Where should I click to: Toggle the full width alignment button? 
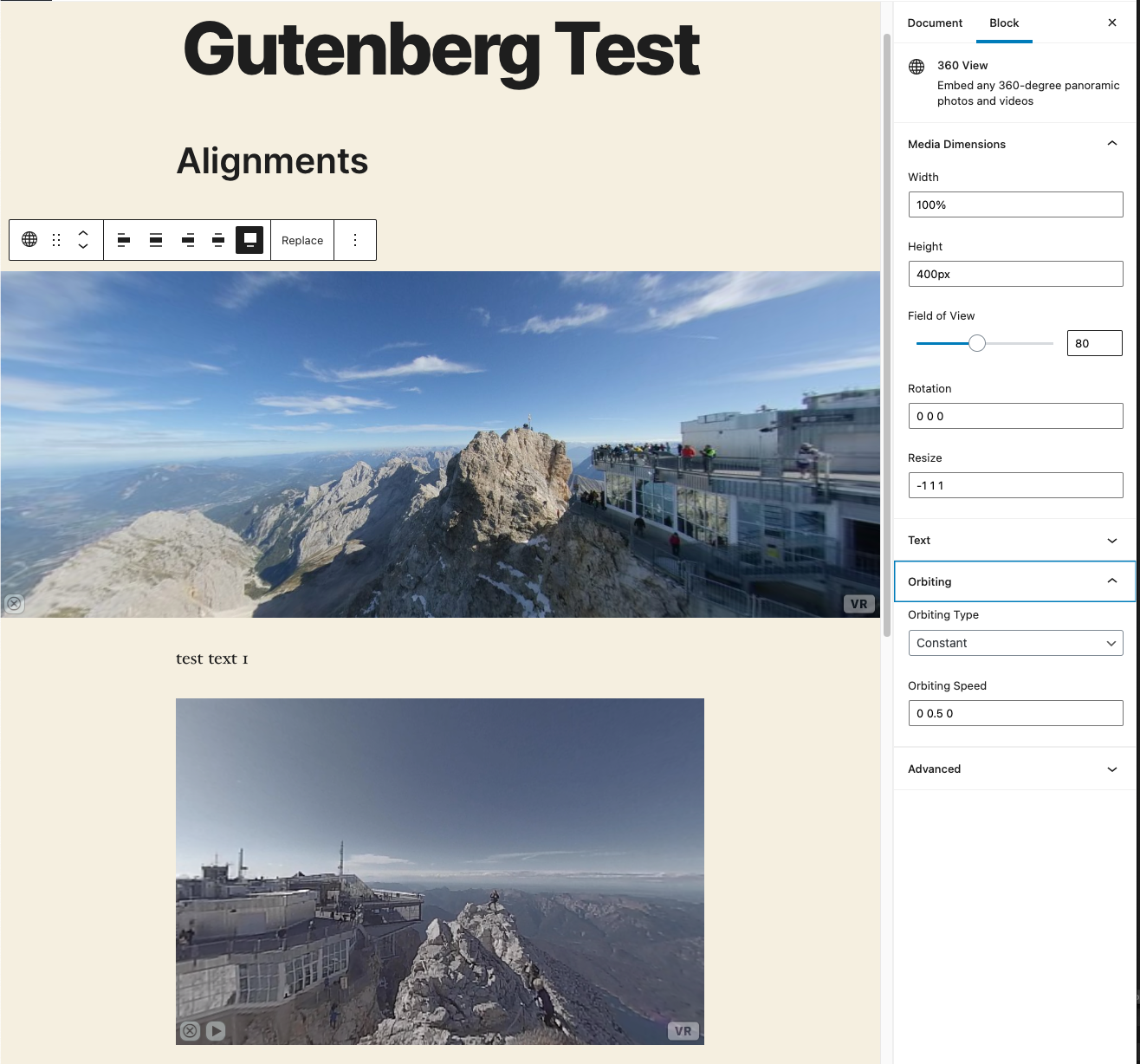(249, 240)
